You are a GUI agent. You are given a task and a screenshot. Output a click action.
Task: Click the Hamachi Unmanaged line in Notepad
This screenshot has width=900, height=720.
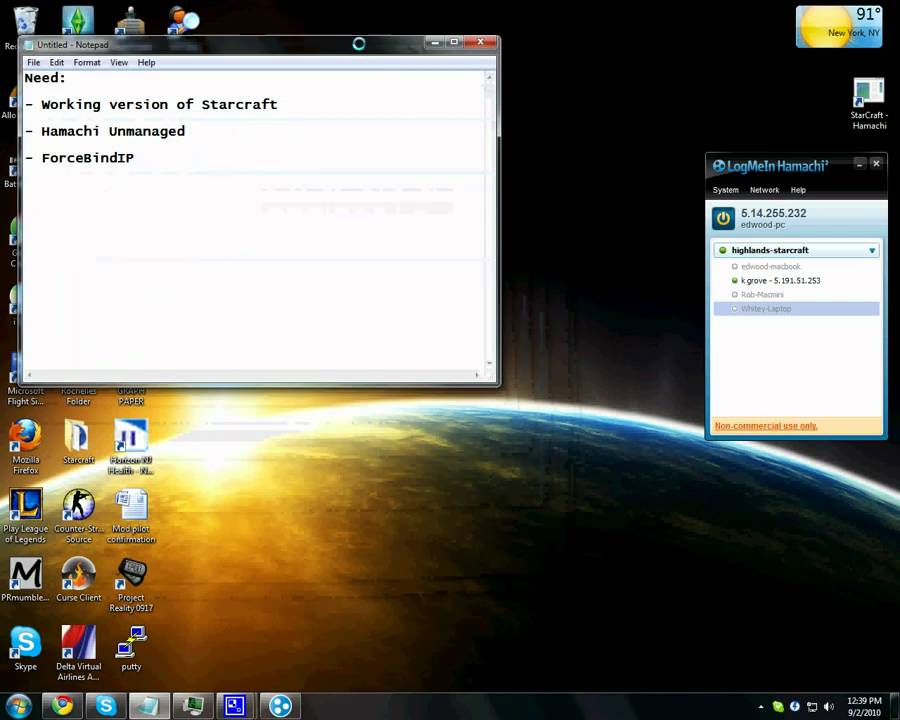coord(105,131)
